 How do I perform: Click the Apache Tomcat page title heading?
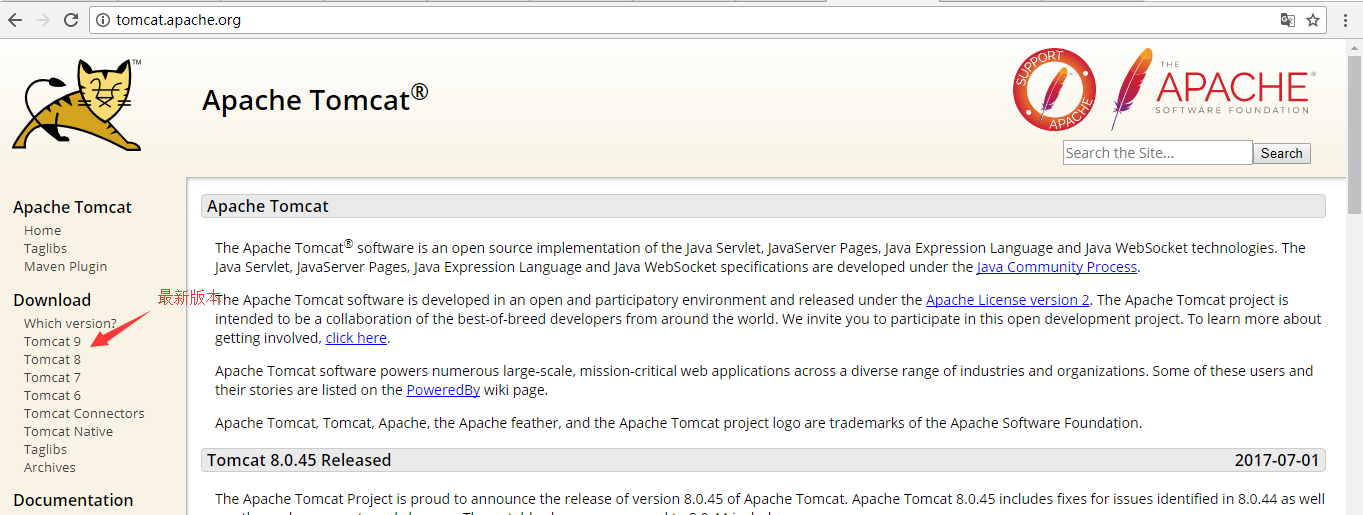(315, 99)
